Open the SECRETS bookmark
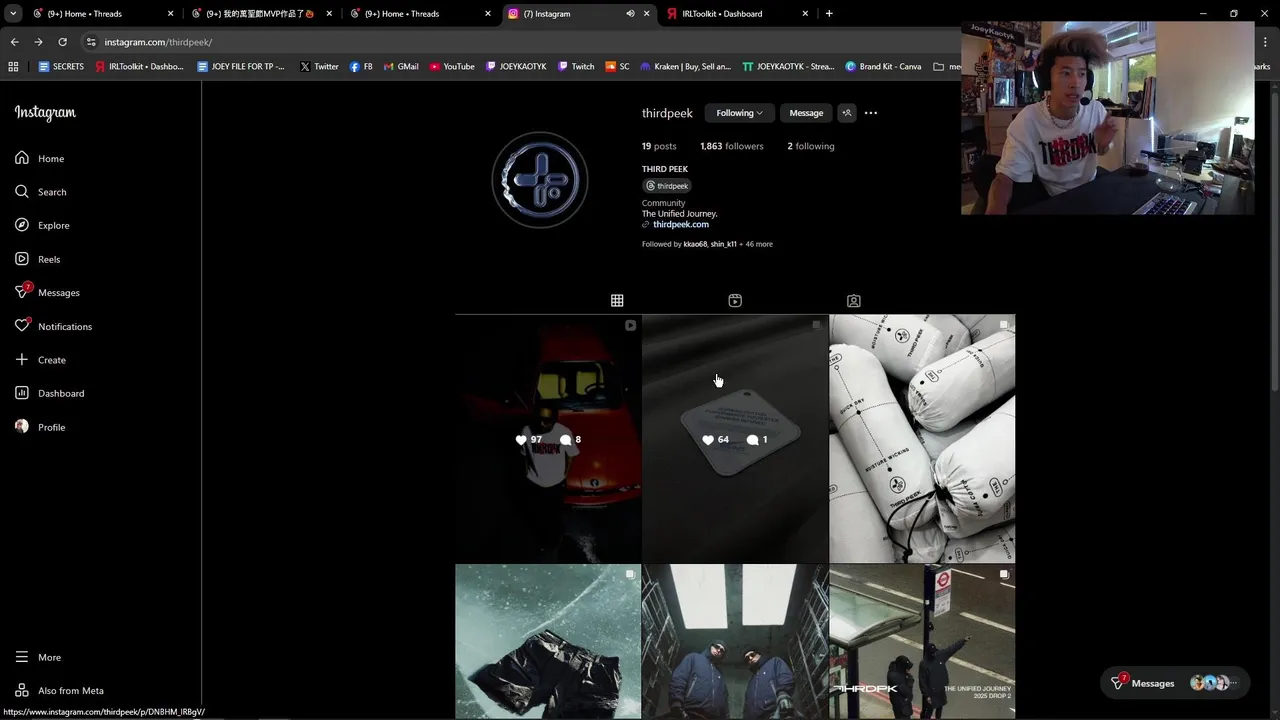The image size is (1280, 720). (61, 67)
